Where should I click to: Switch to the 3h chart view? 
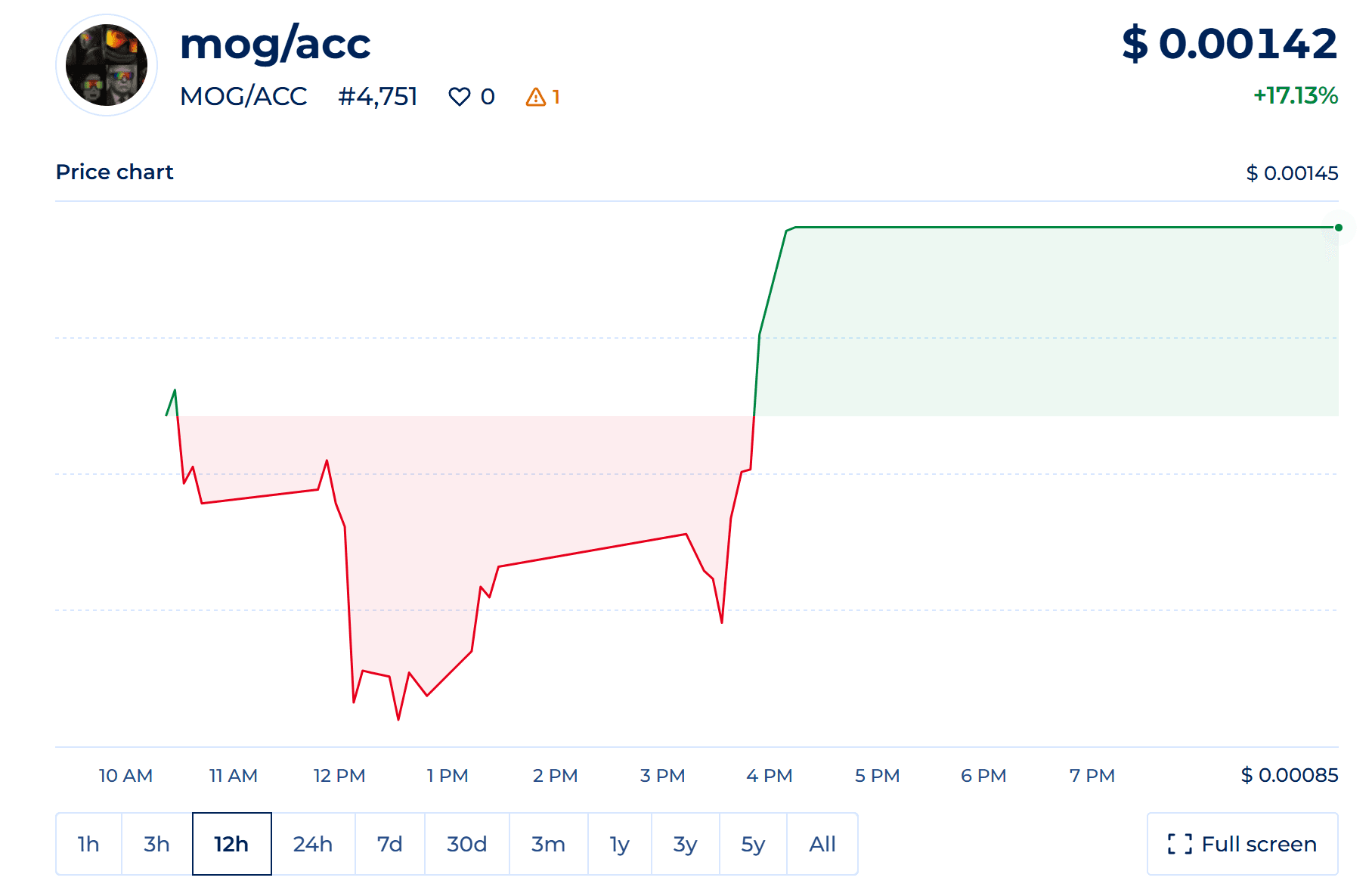(156, 844)
